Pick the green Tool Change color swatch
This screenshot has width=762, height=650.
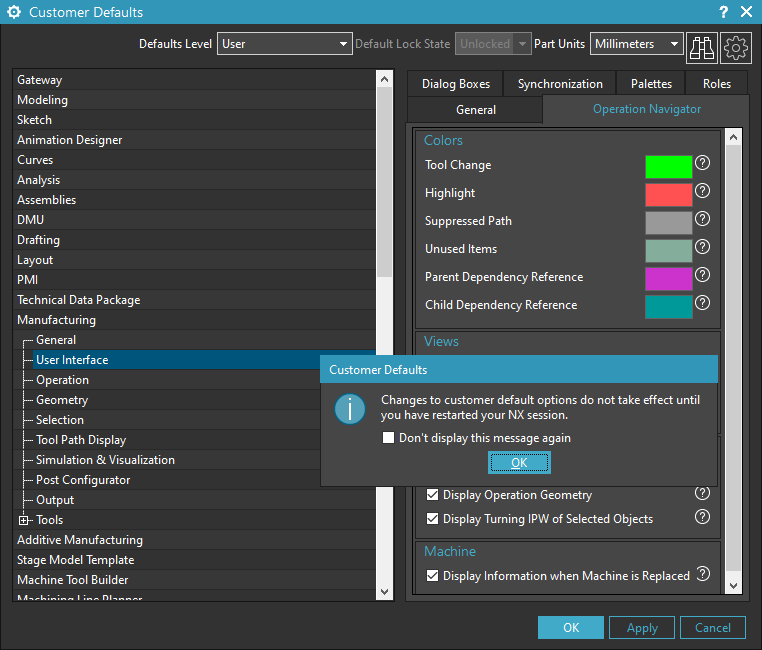[669, 167]
